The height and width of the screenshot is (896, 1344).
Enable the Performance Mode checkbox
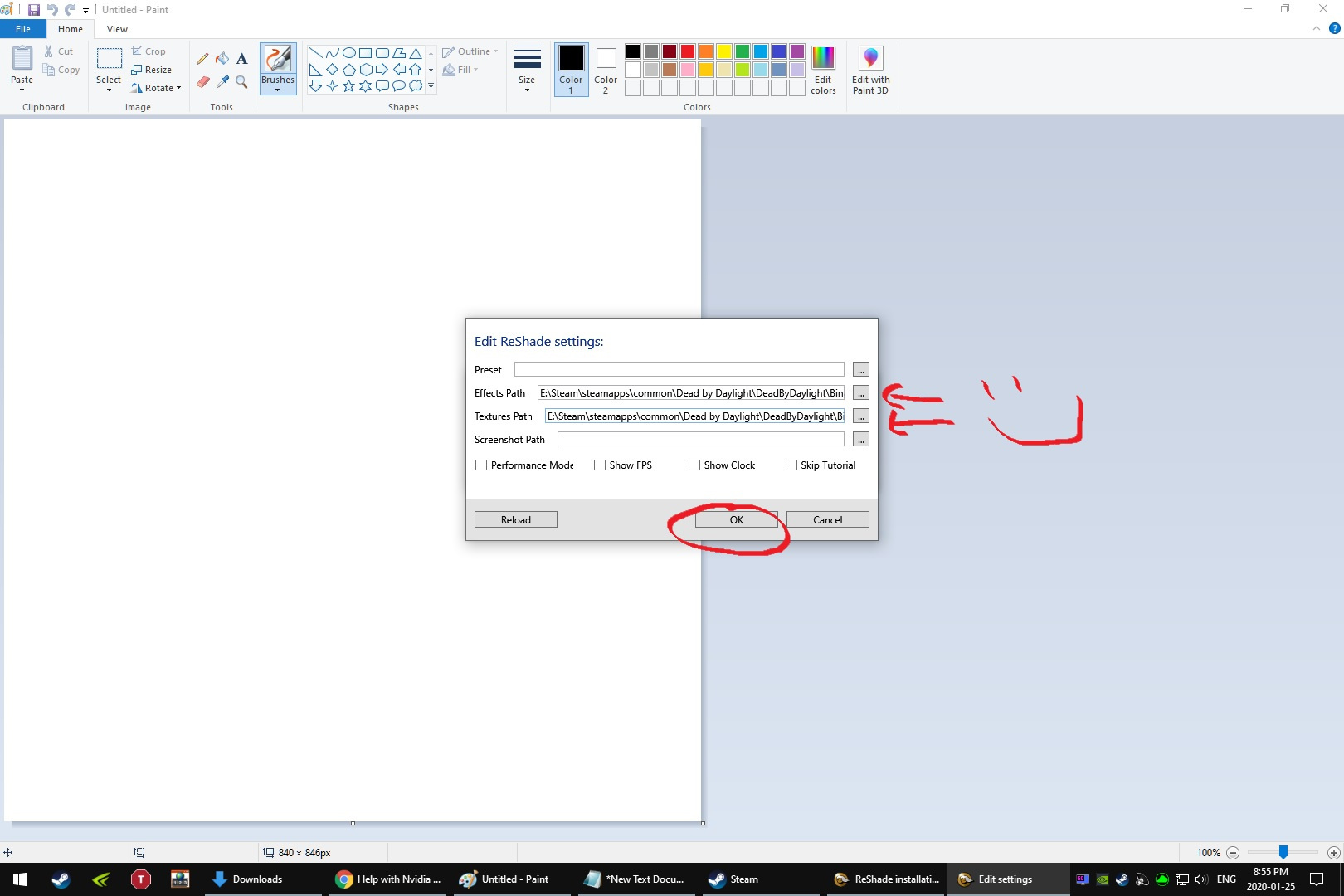pos(481,465)
